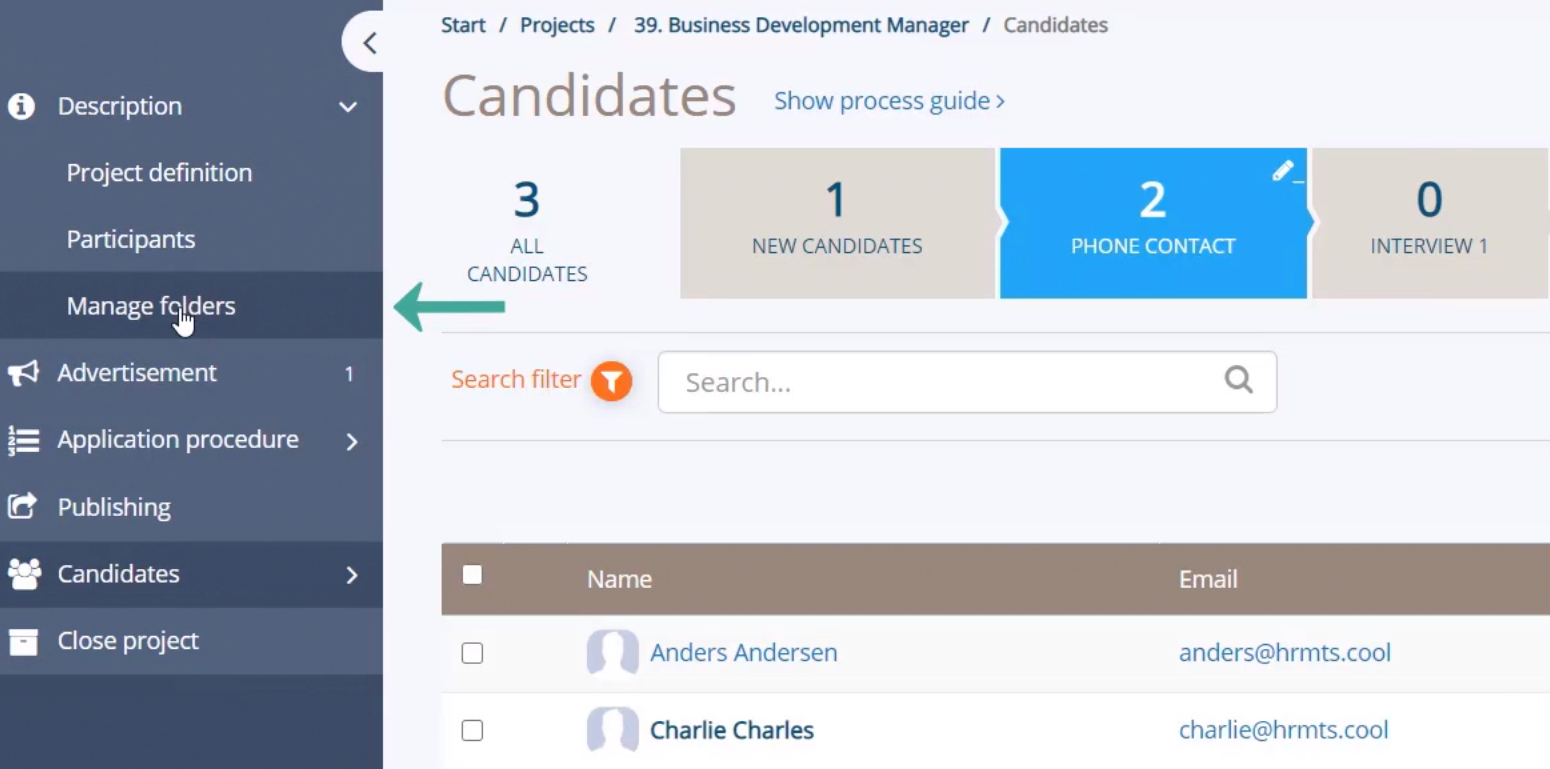Image resolution: width=1550 pixels, height=769 pixels.
Task: Check the box next to Anders Andersen
Action: click(472, 653)
